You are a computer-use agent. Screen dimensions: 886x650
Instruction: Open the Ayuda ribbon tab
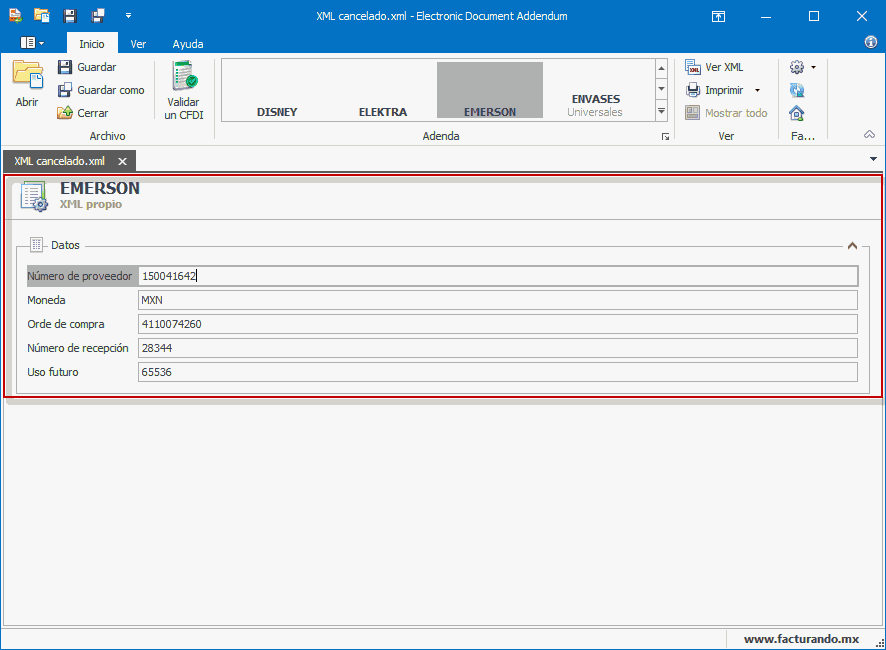(x=188, y=44)
